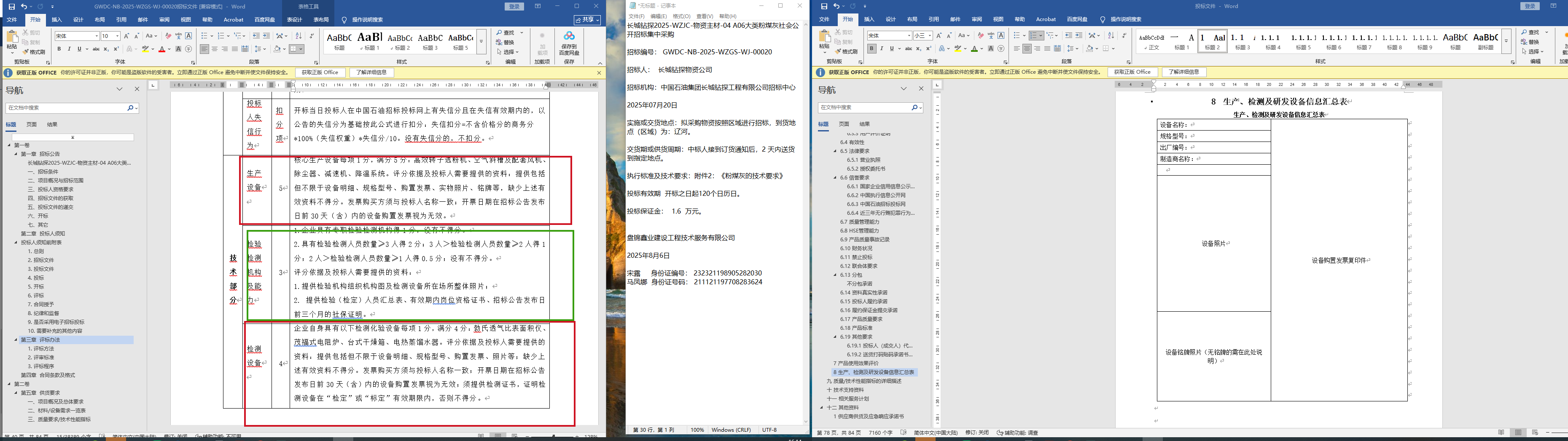Apply green font color in 投标文件 Word
Screen dimensions: 1568x441
pos(974,49)
